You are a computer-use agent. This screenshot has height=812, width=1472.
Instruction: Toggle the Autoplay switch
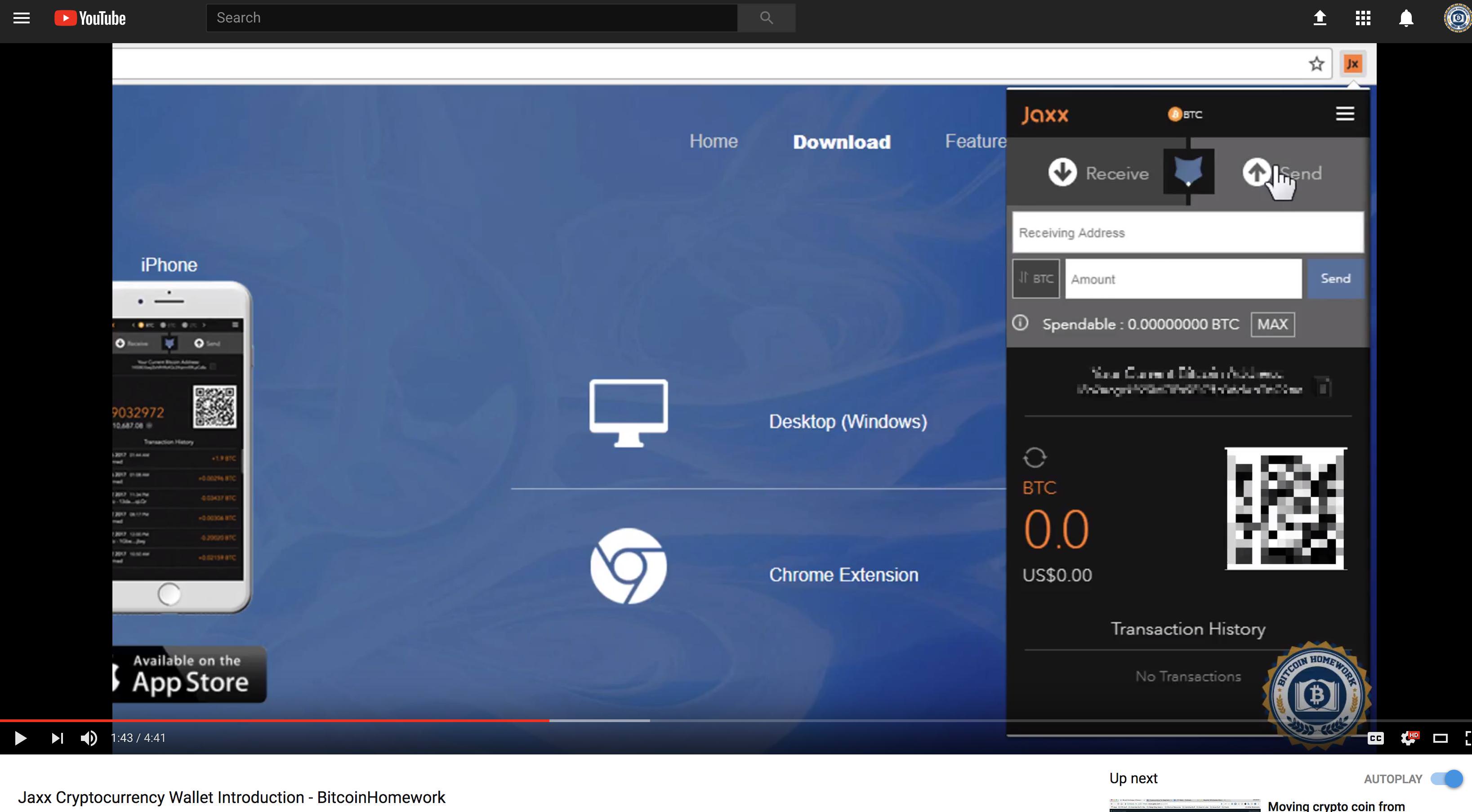click(x=1447, y=778)
